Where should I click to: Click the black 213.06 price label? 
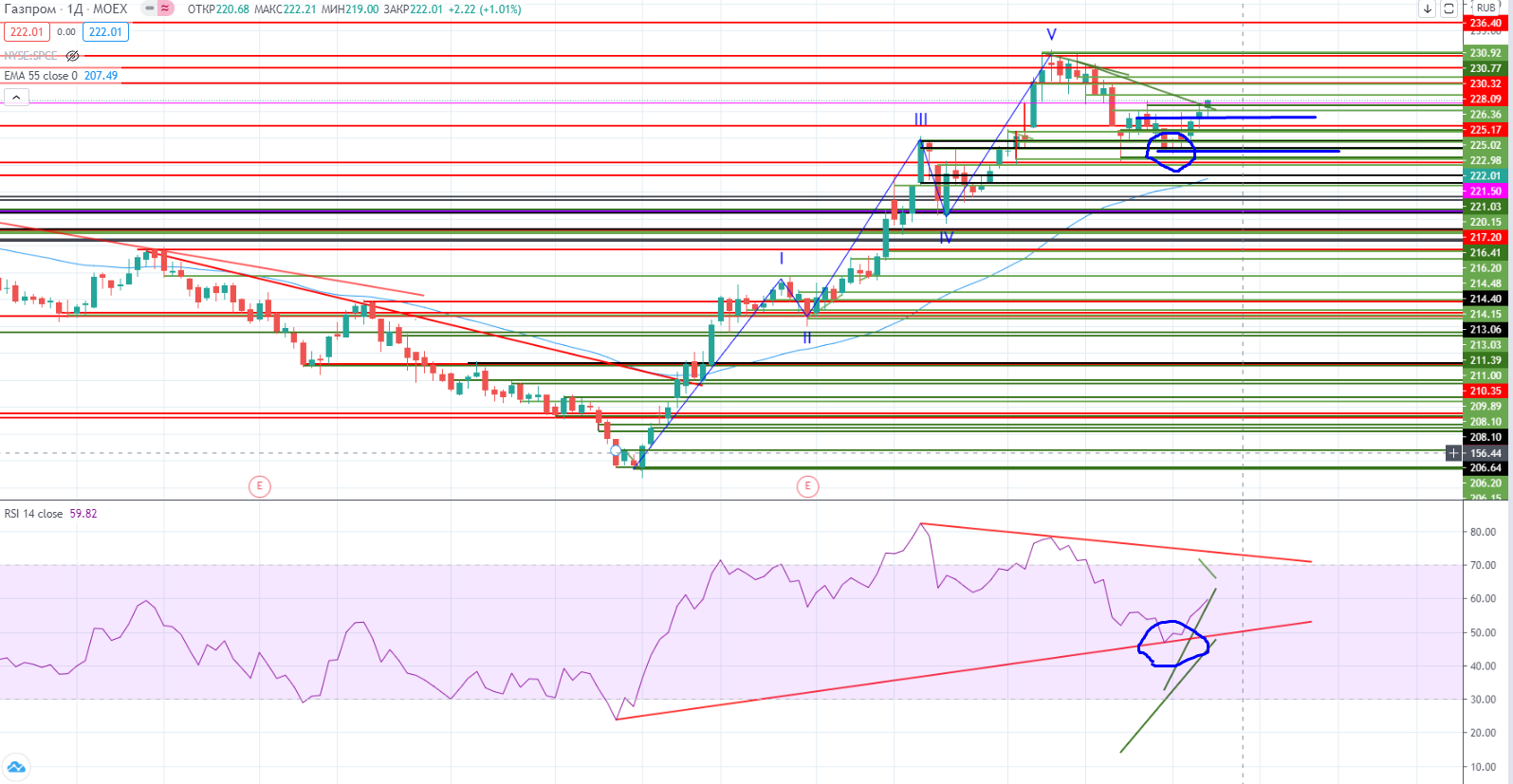coord(1485,330)
